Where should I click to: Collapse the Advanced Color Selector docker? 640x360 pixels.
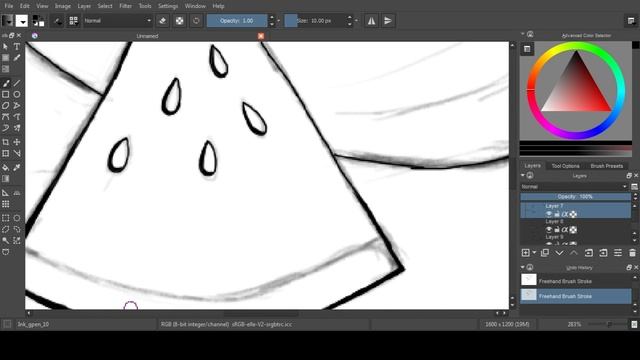pos(523,34)
